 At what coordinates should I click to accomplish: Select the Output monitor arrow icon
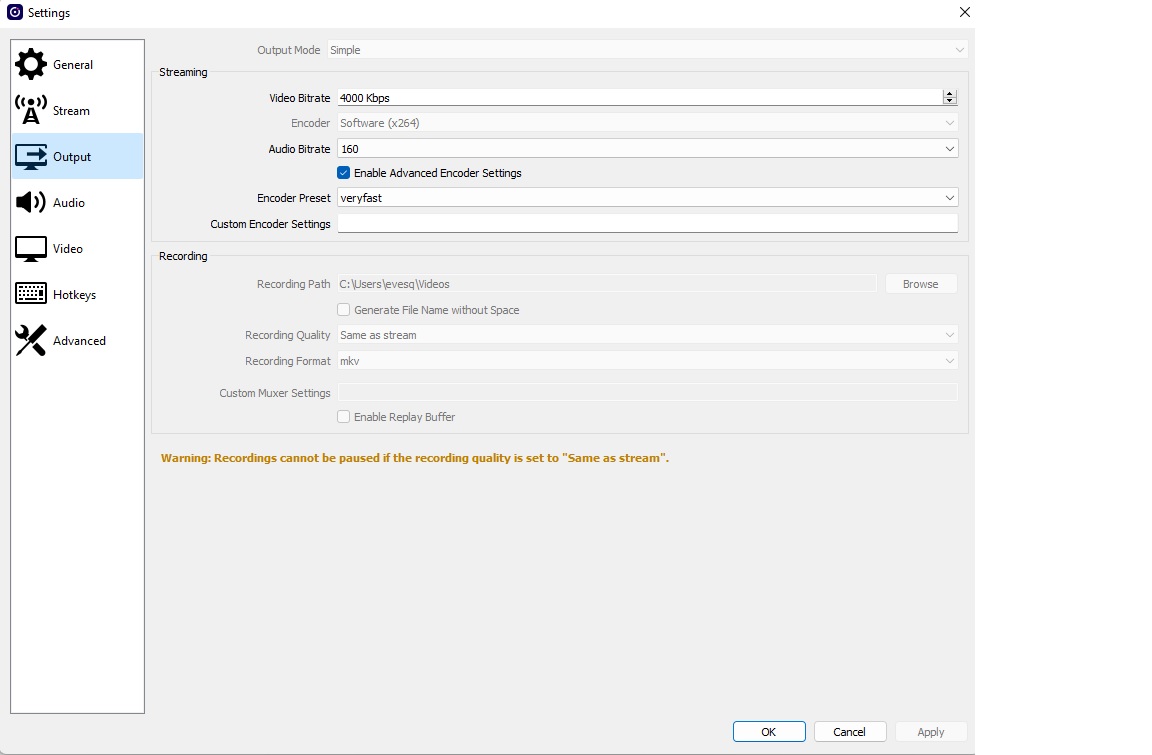pos(31,157)
